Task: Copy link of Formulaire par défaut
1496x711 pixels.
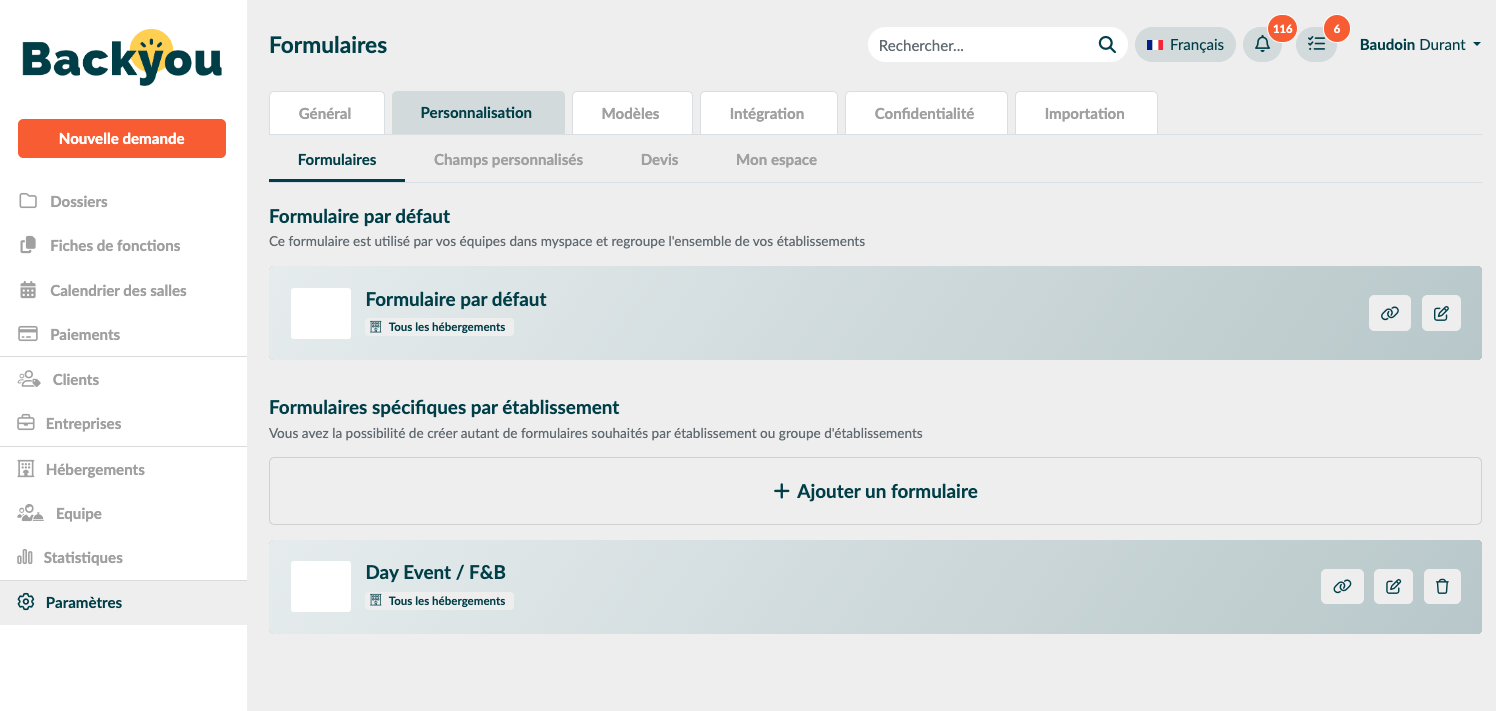Action: (1390, 313)
